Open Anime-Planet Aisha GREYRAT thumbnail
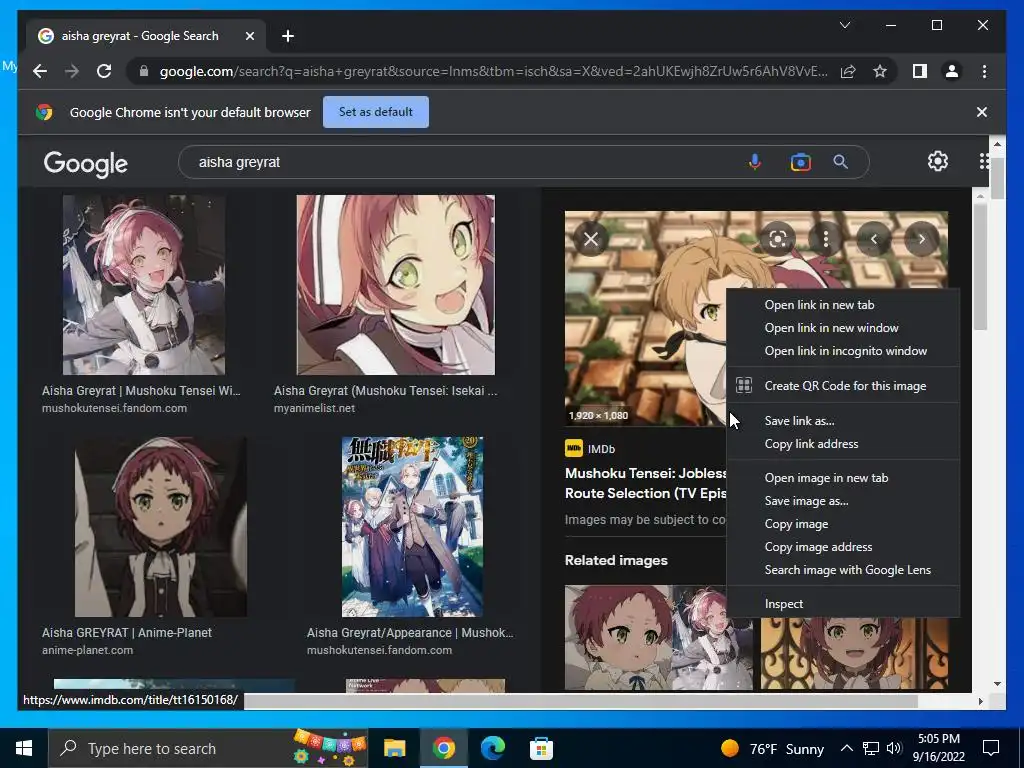 click(x=161, y=526)
